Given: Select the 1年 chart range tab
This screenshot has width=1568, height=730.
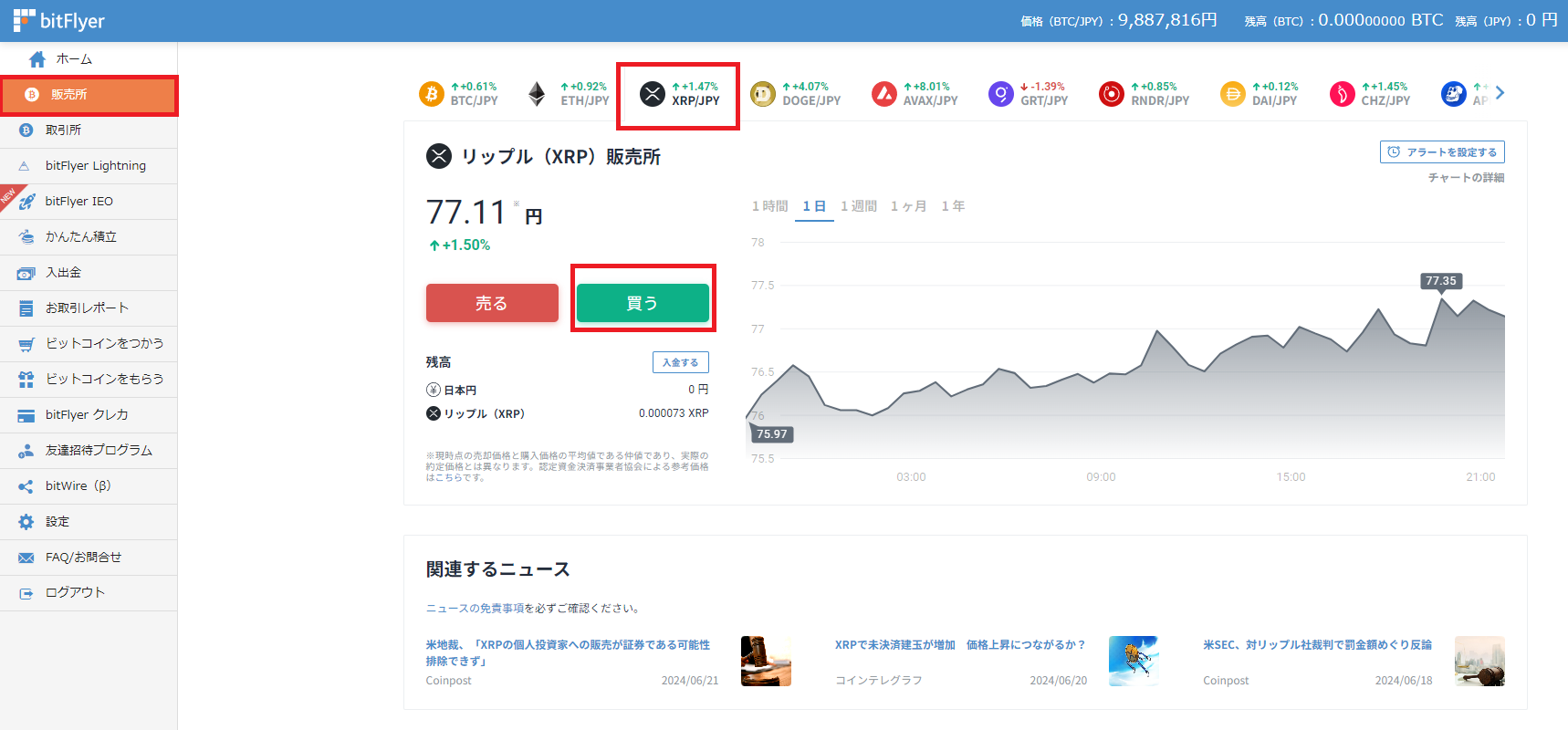Looking at the screenshot, I should 953,206.
